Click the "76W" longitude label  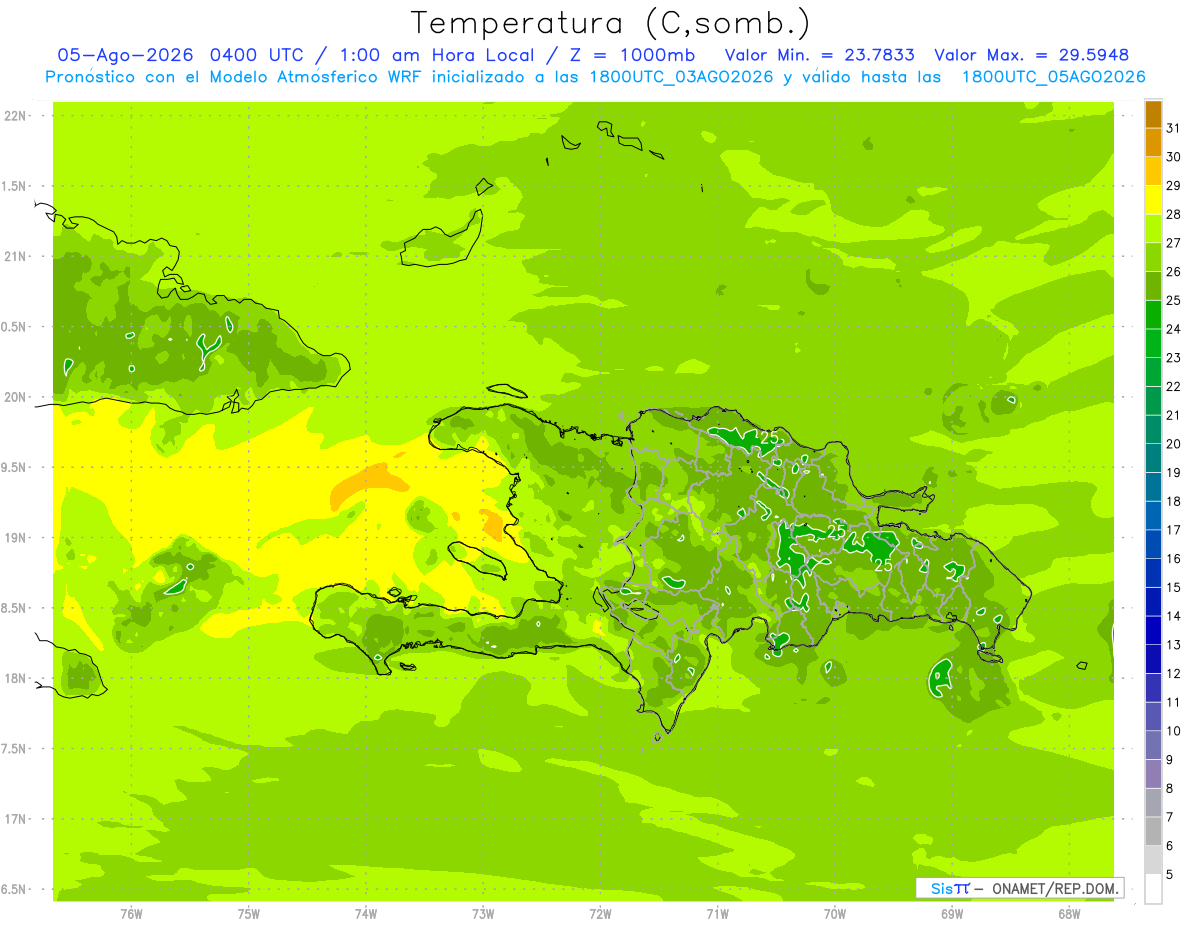tap(131, 914)
